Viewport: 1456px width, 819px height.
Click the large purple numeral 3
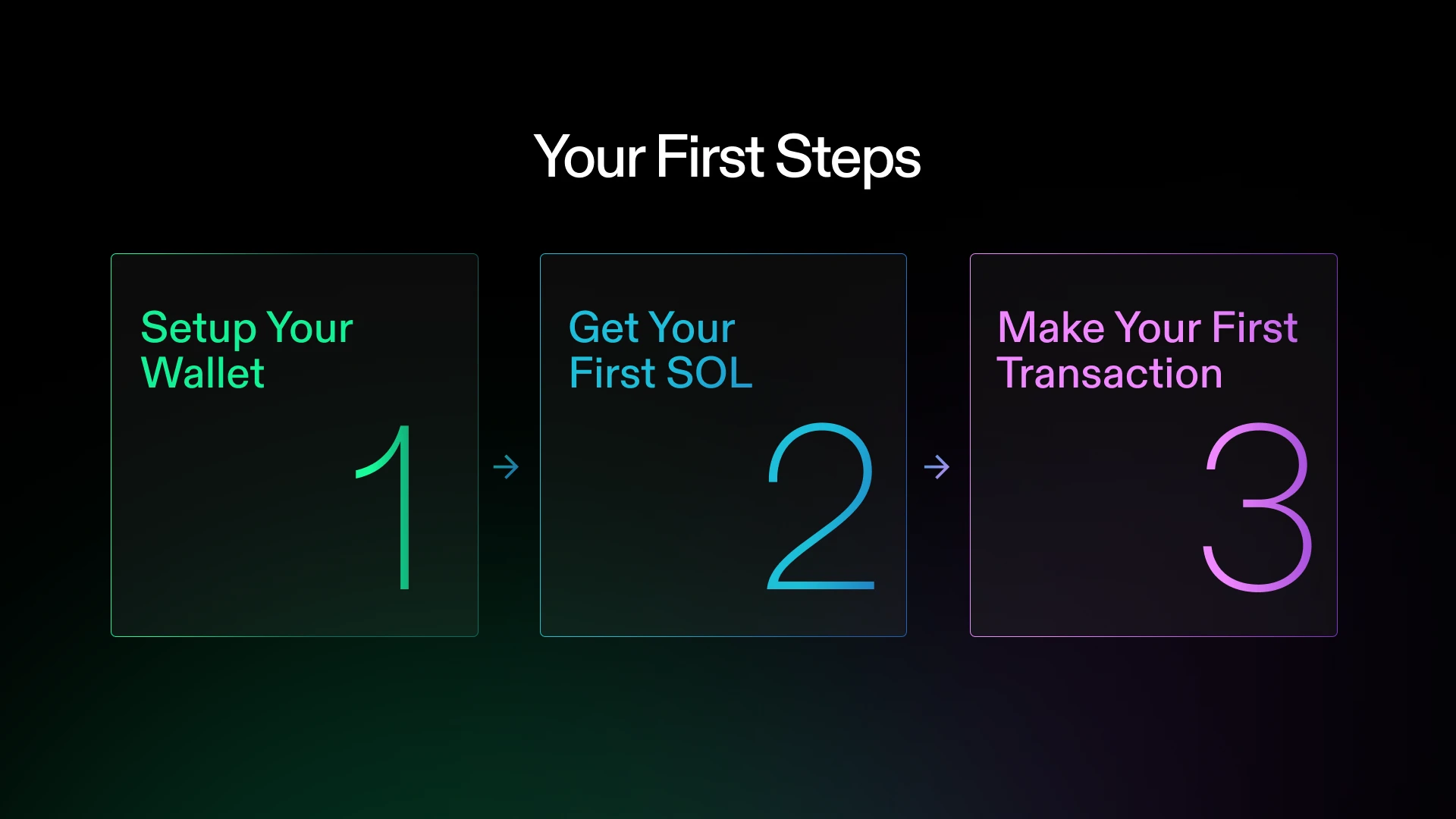point(1257,507)
